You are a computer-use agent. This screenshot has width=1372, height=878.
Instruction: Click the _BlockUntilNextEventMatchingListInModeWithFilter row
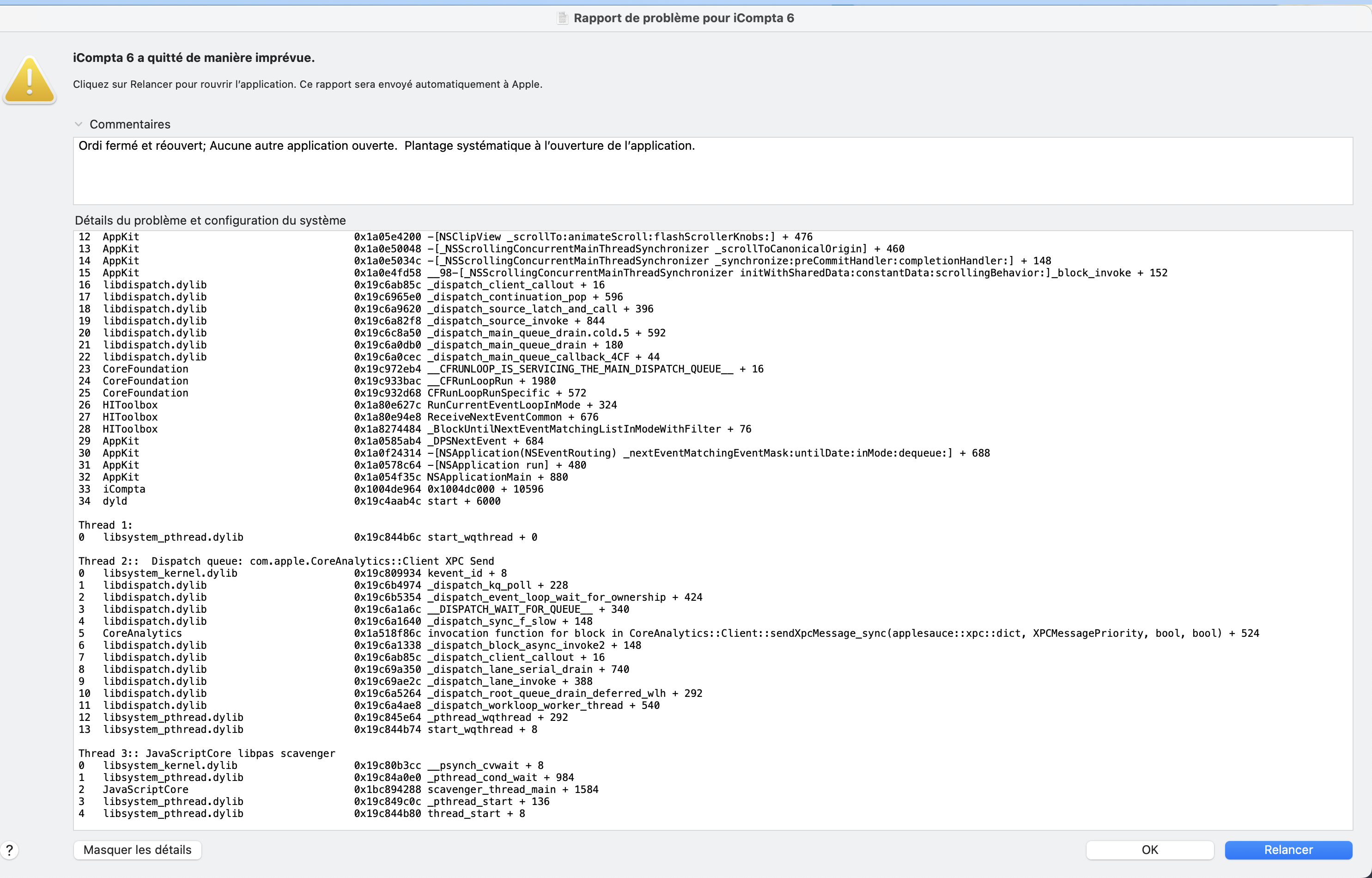pos(415,429)
